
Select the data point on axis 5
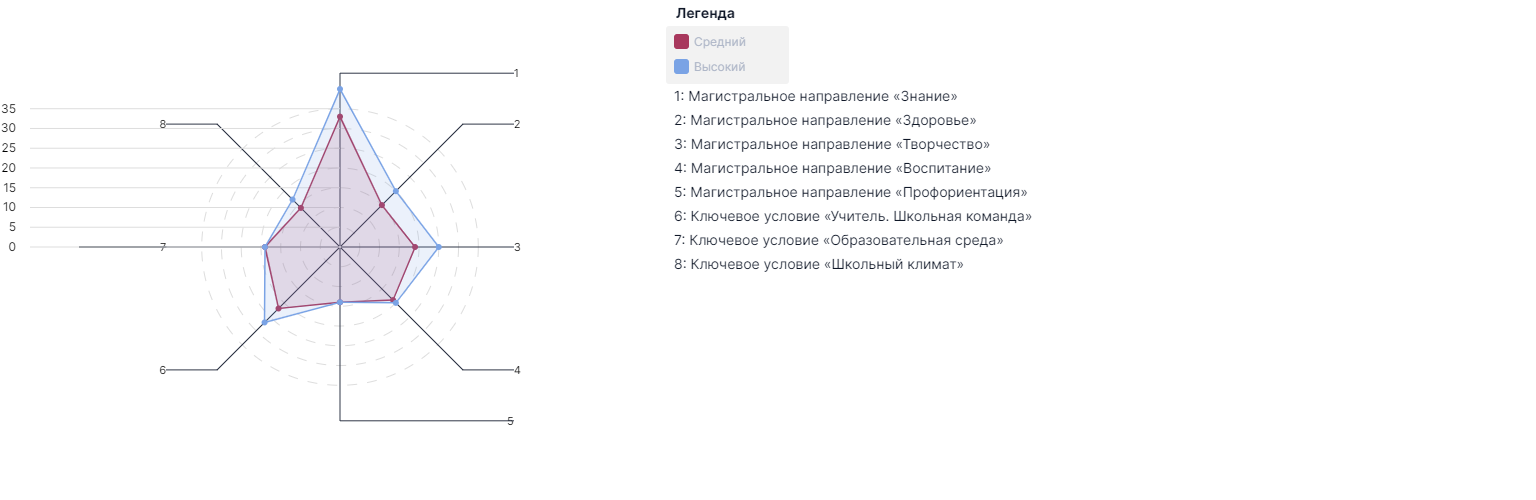click(340, 302)
